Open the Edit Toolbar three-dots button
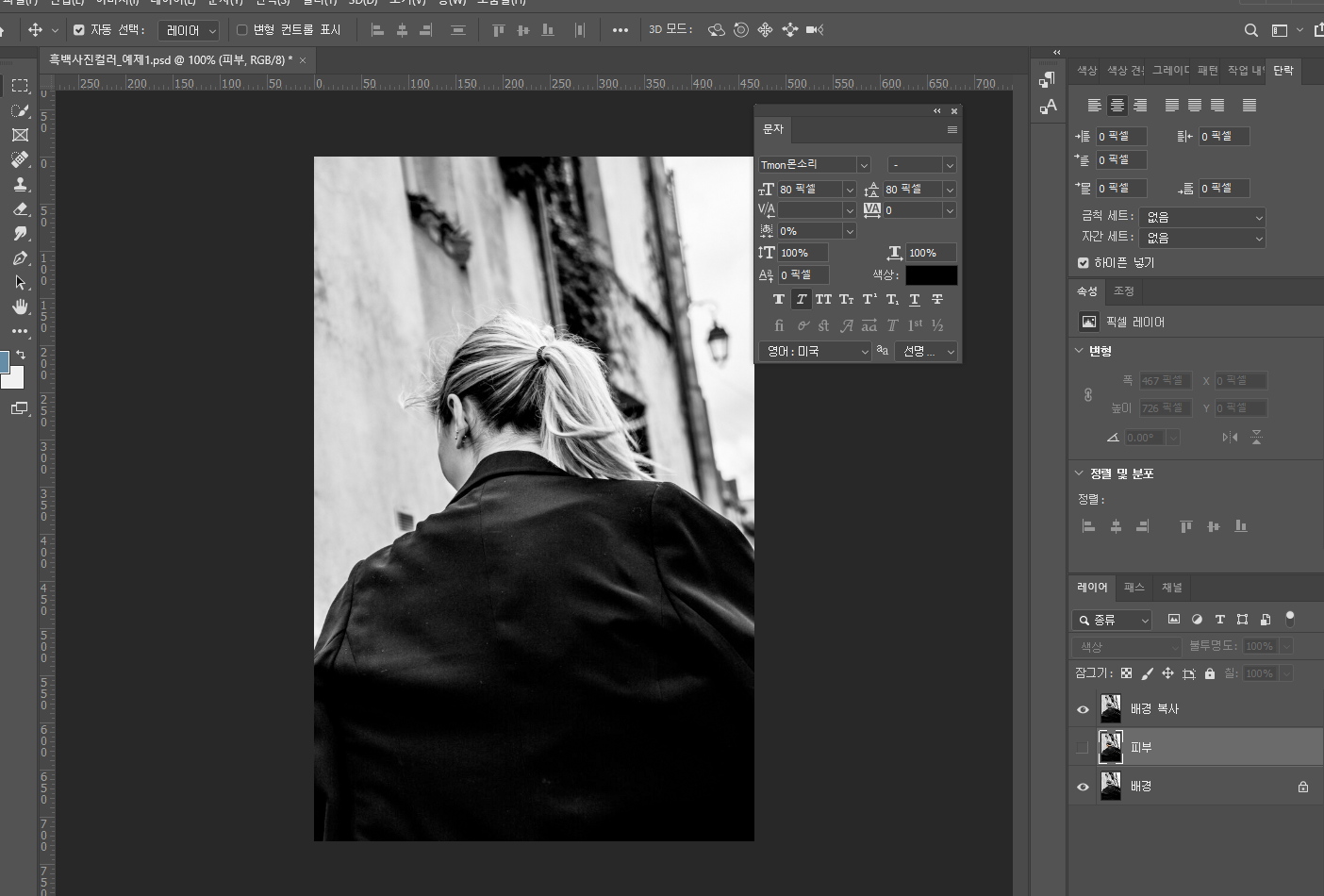This screenshot has width=1324, height=896. tap(20, 331)
